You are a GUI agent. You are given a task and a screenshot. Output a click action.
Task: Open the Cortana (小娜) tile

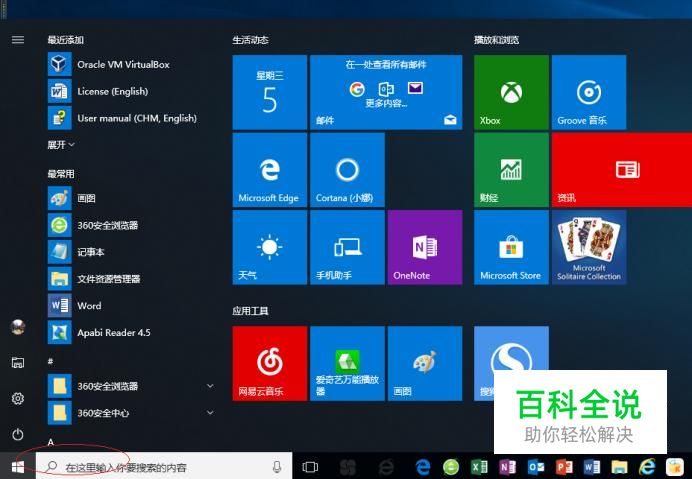[x=347, y=170]
